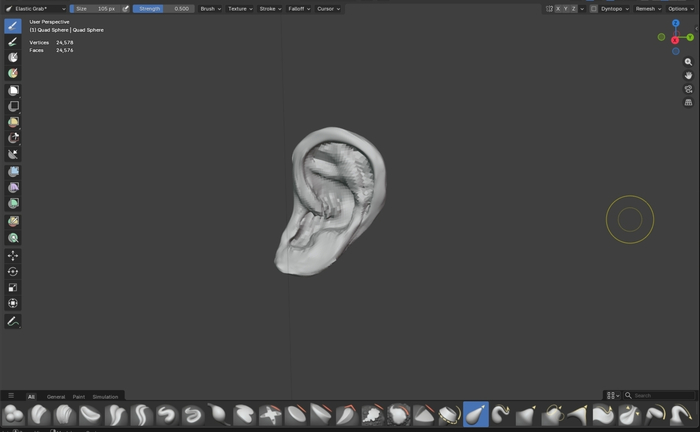The image size is (700, 432).
Task: Click the hand Pan view gizmo
Action: pos(688,75)
